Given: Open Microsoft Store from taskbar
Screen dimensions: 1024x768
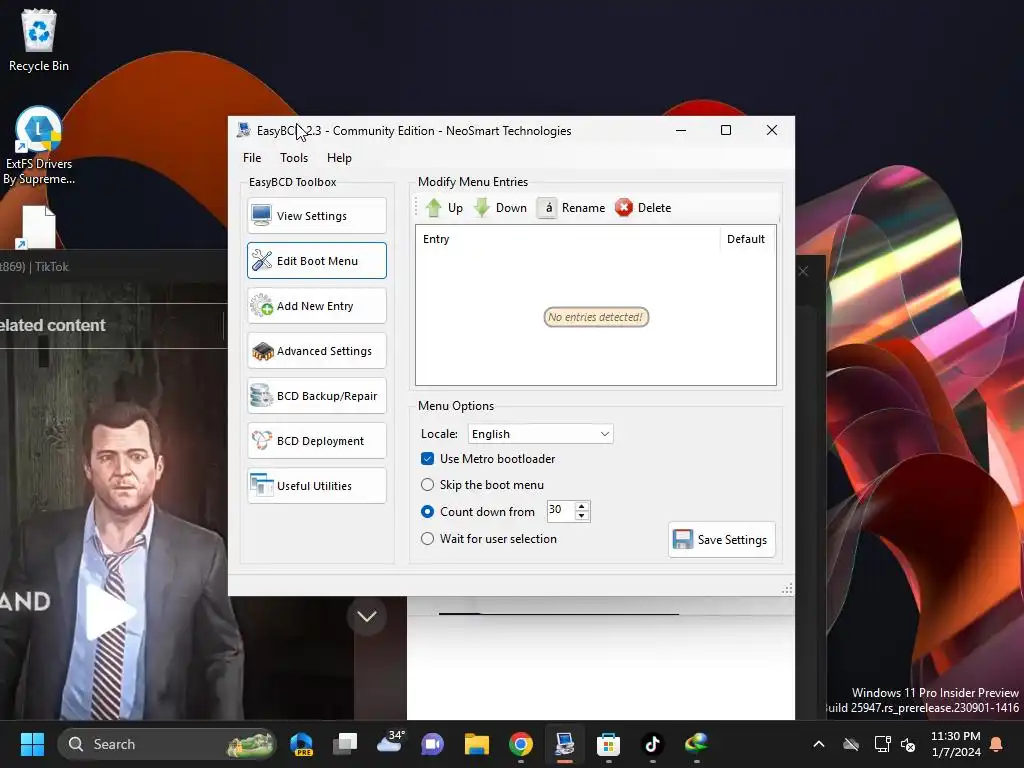Looking at the screenshot, I should tap(608, 744).
